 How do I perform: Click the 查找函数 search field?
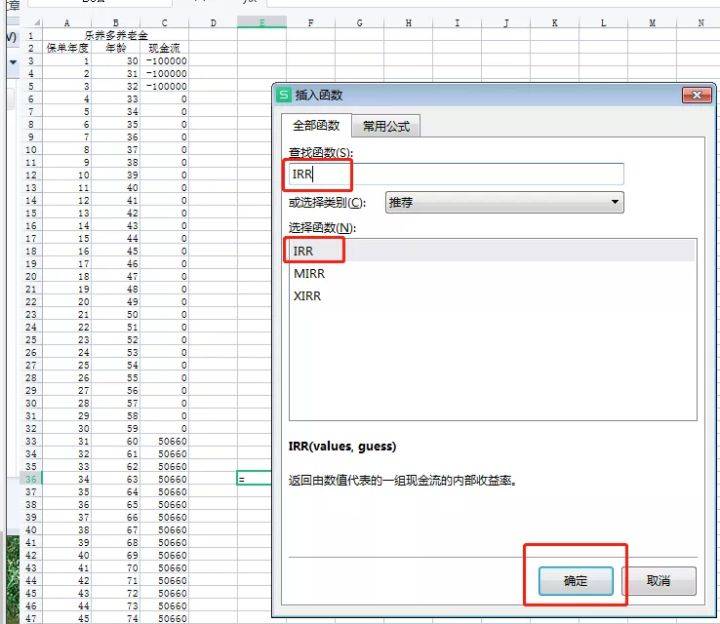tap(456, 174)
